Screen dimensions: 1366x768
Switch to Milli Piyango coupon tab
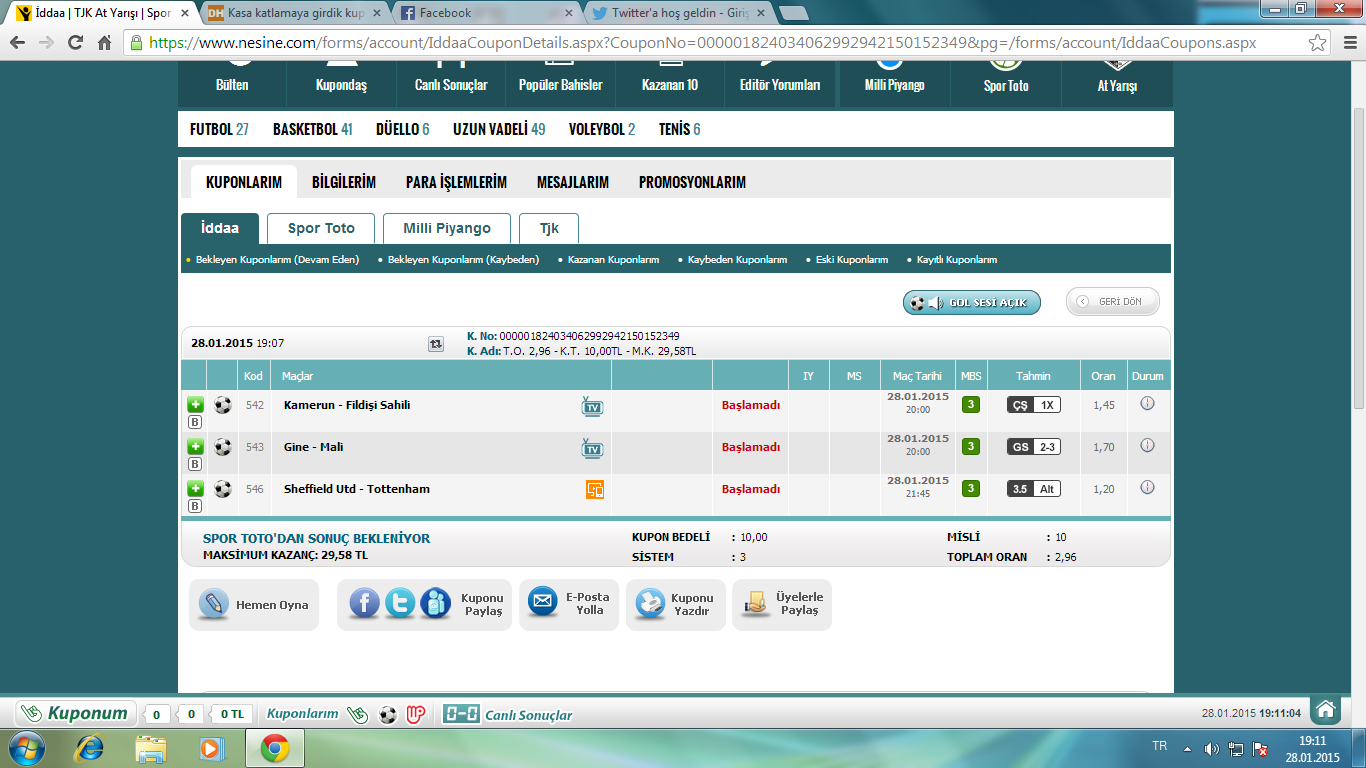(447, 228)
